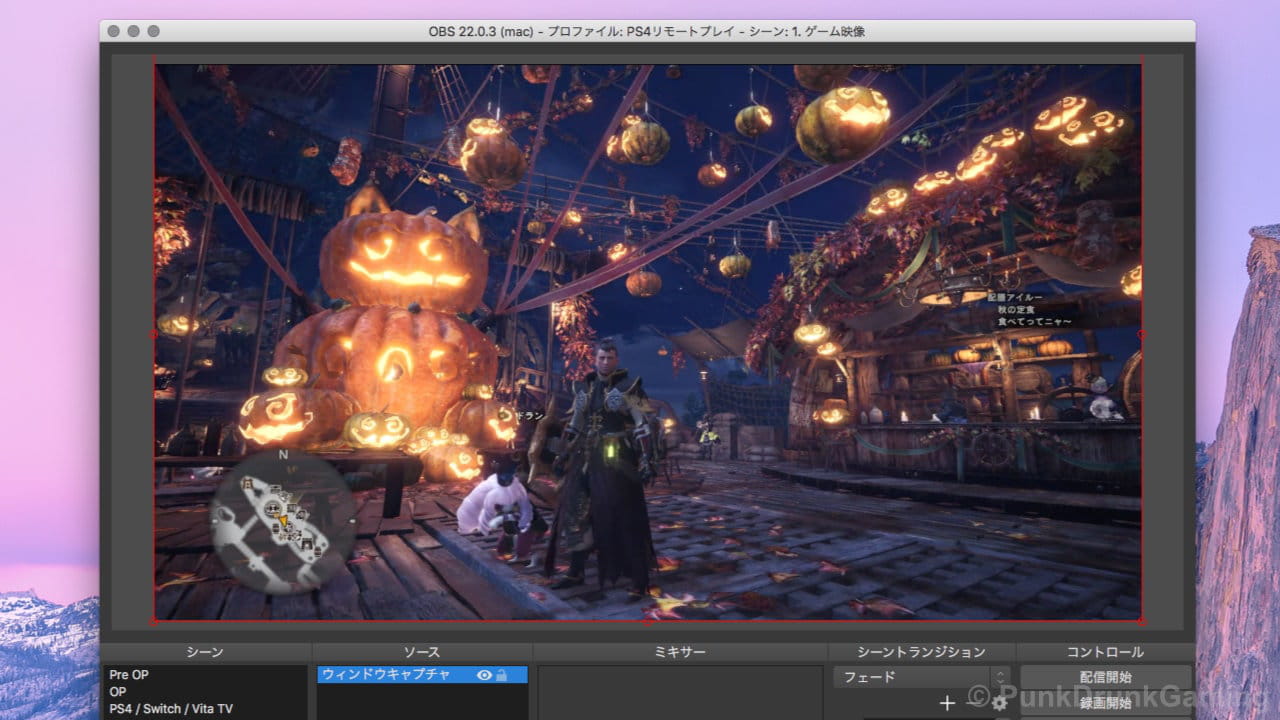Click the ソース panel header
Screen dimensions: 1280x720
point(422,652)
